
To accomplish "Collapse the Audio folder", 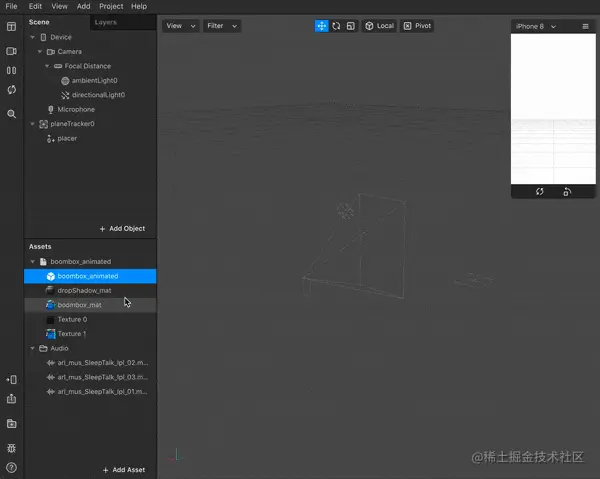I will (33, 348).
